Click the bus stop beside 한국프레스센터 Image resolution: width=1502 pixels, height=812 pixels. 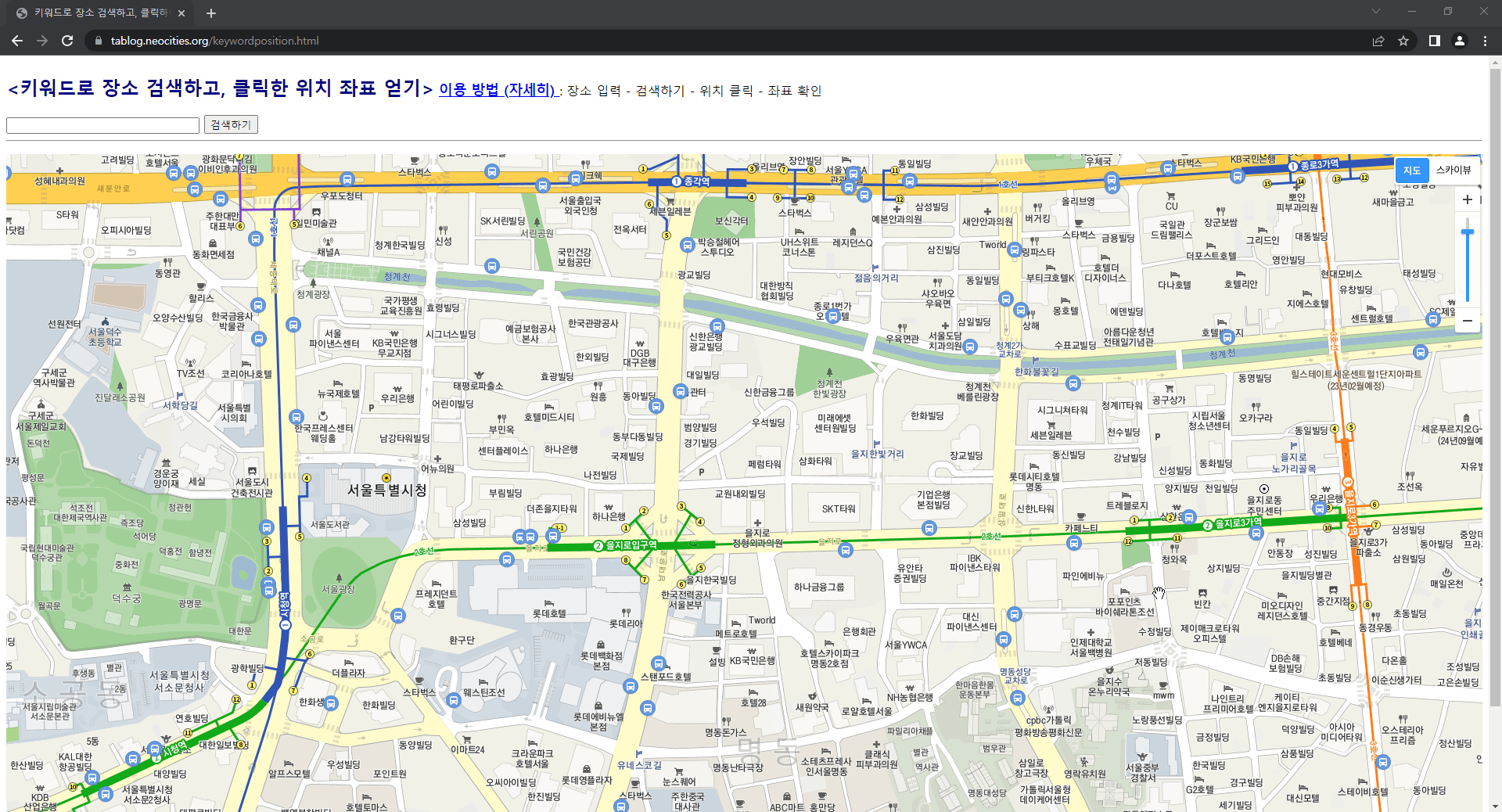point(296,417)
